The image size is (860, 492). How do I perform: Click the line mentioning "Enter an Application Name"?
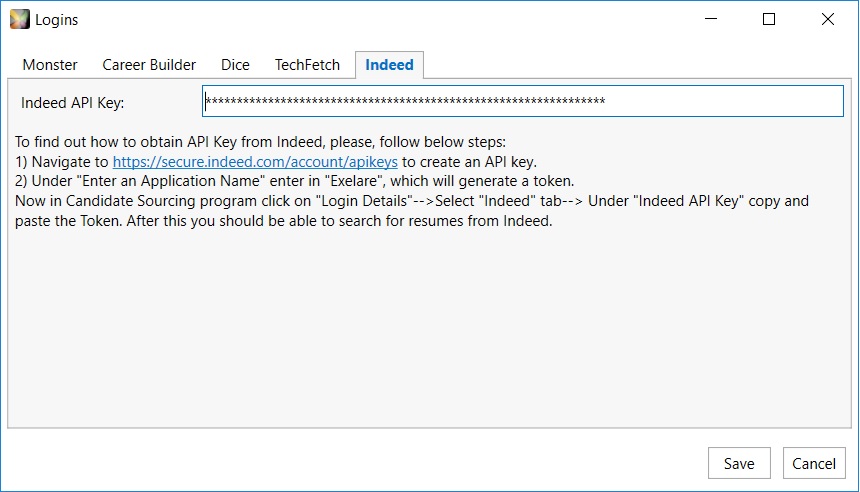coord(295,181)
